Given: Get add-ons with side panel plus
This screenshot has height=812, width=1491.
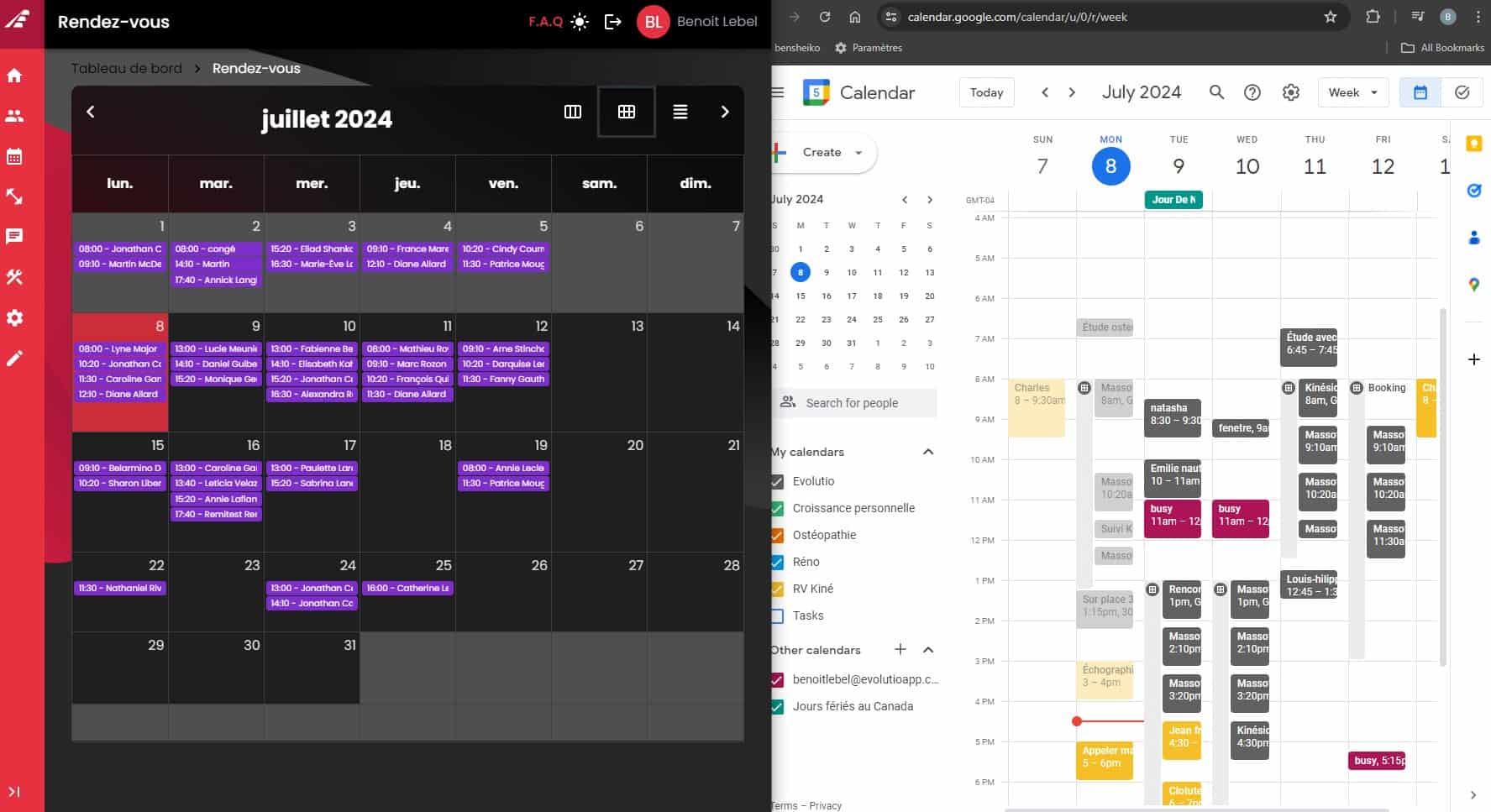Looking at the screenshot, I should (x=1473, y=359).
